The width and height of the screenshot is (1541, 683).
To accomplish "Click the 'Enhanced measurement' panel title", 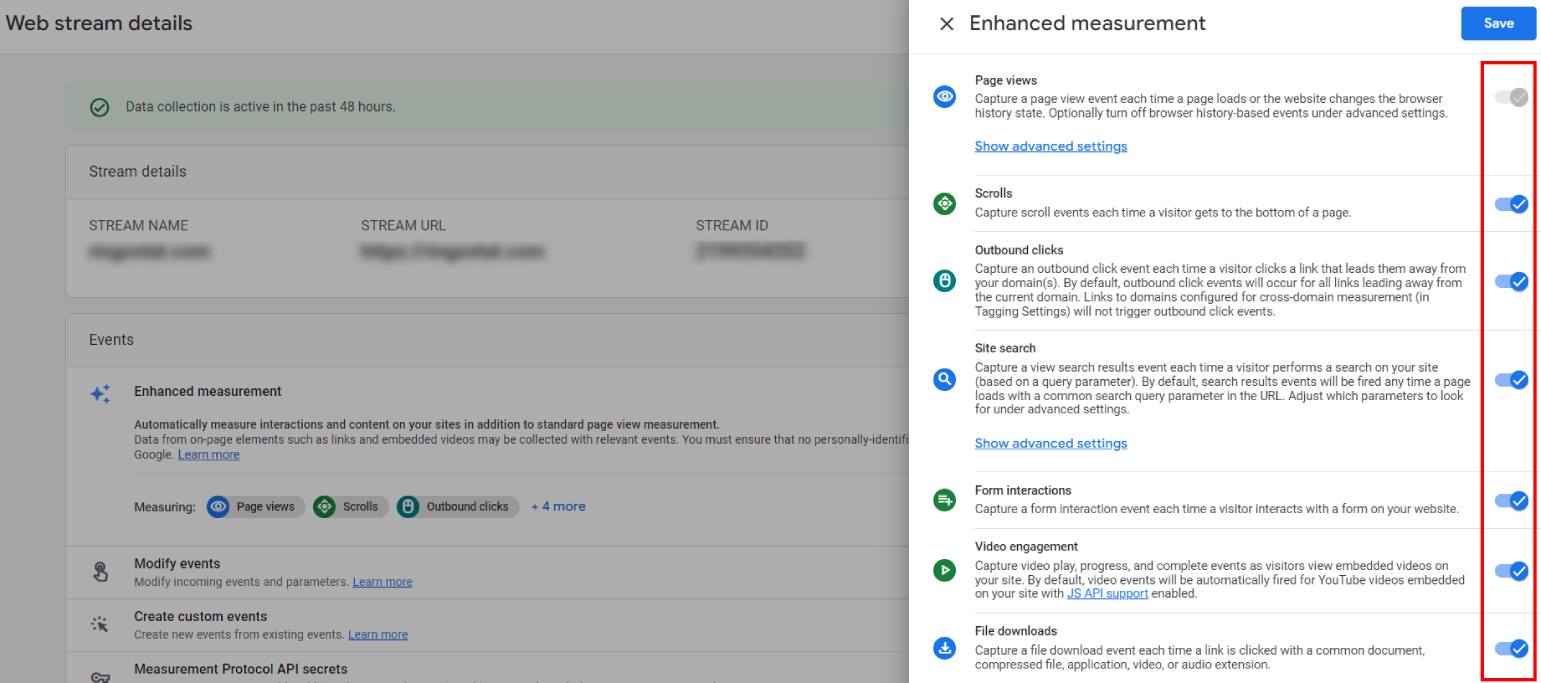I will [1088, 23].
